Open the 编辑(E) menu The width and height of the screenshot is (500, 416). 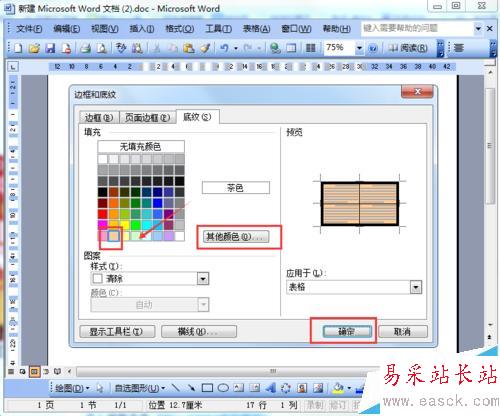66,29
